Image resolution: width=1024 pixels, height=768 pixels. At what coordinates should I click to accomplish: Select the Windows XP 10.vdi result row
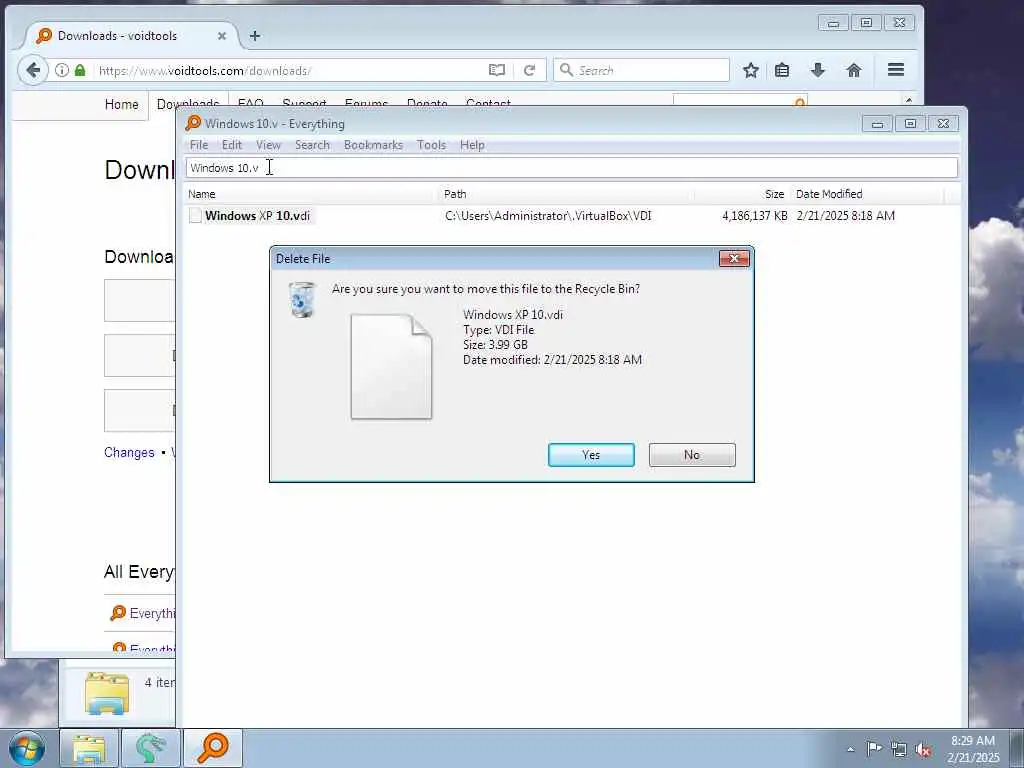(x=571, y=216)
